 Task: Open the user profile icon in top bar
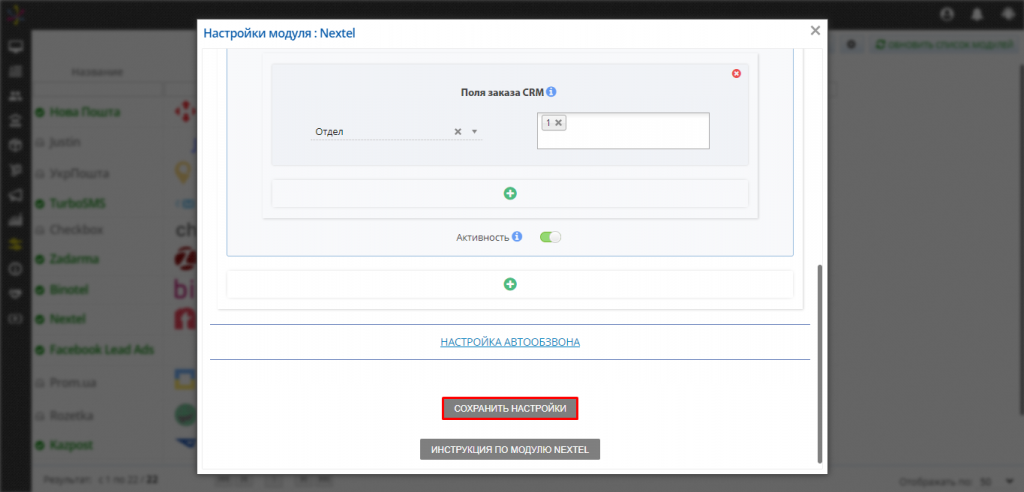click(947, 13)
